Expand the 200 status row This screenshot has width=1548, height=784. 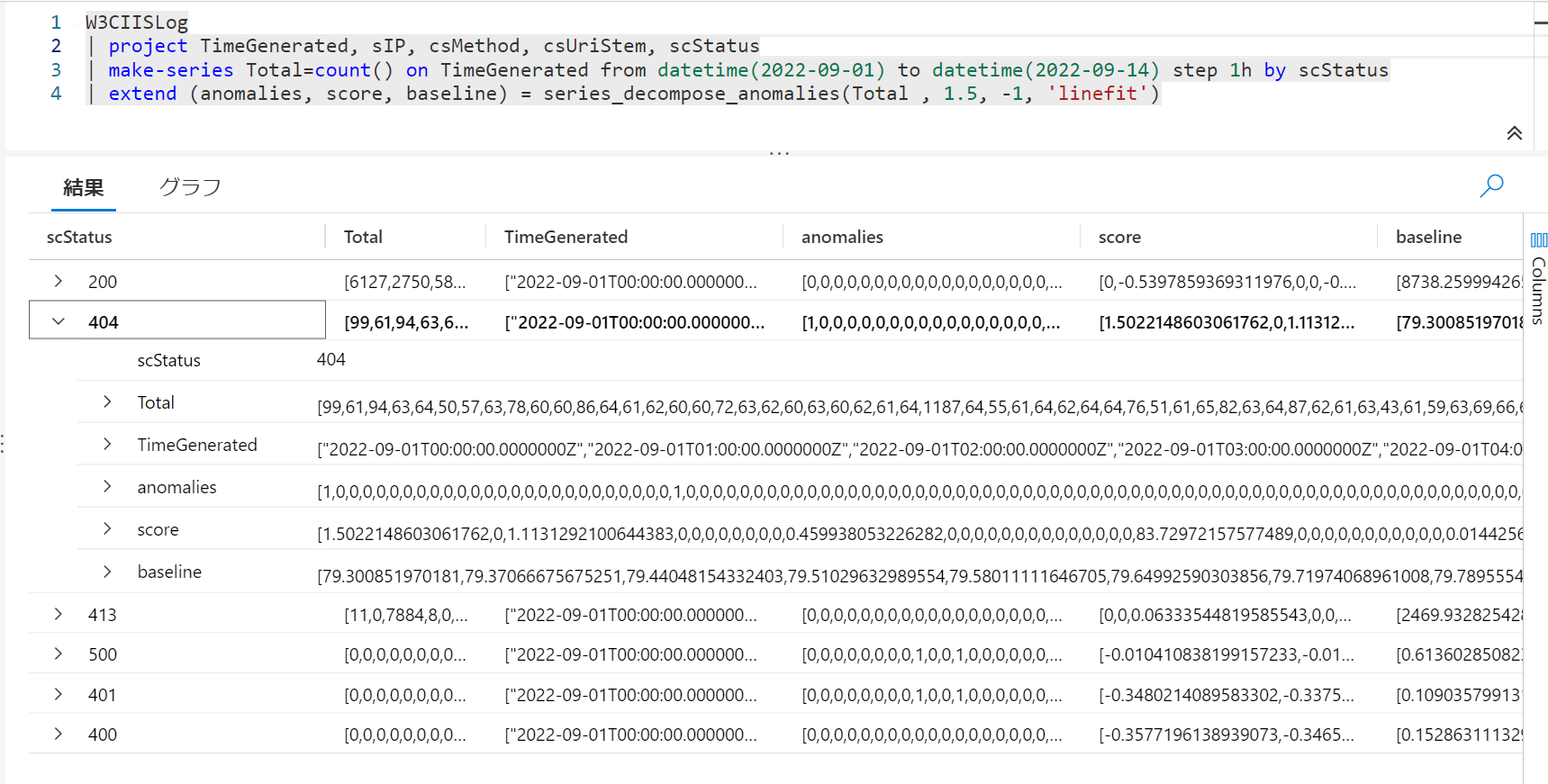click(x=59, y=281)
